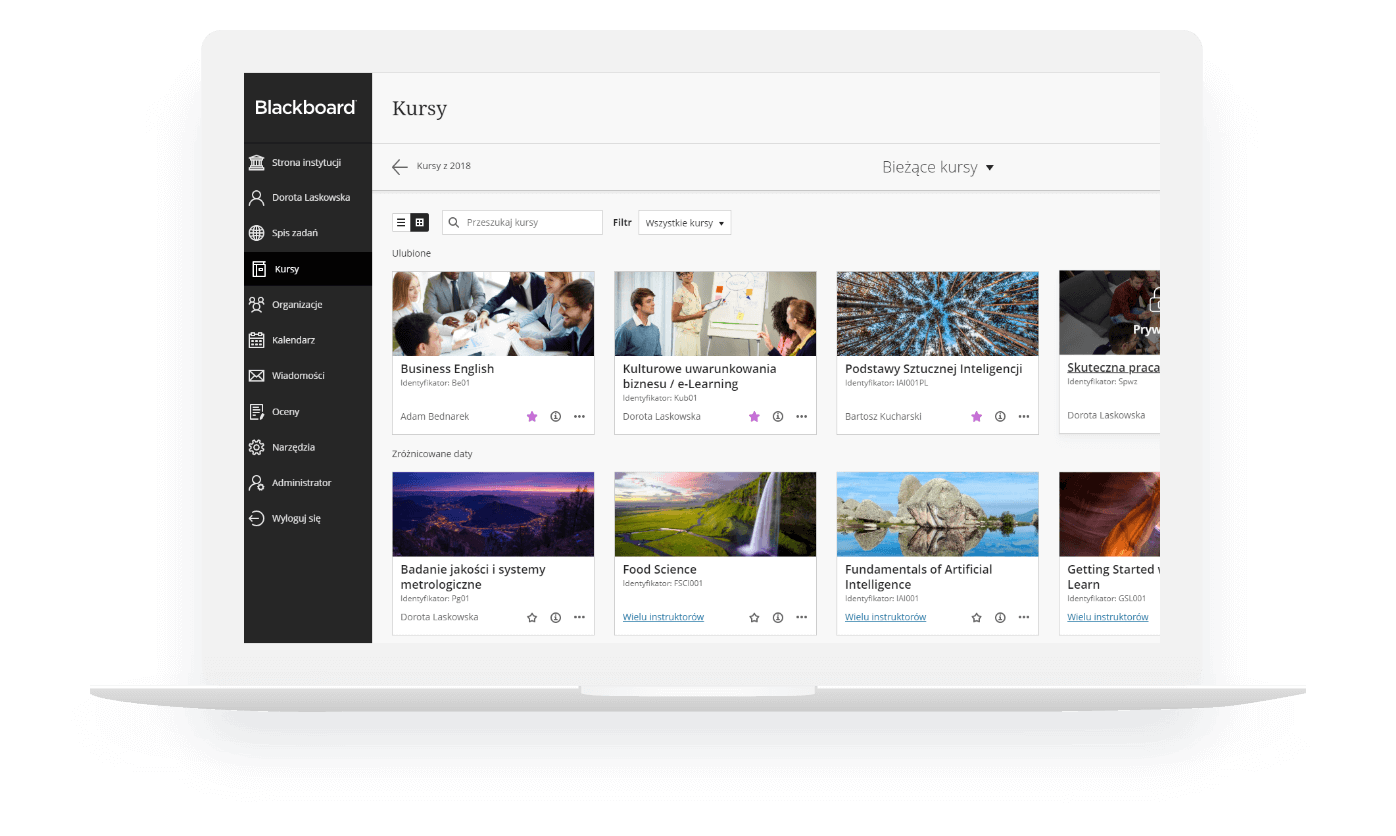1396x836 pixels.
Task: Open Narzędzia gear icon
Action: click(257, 447)
